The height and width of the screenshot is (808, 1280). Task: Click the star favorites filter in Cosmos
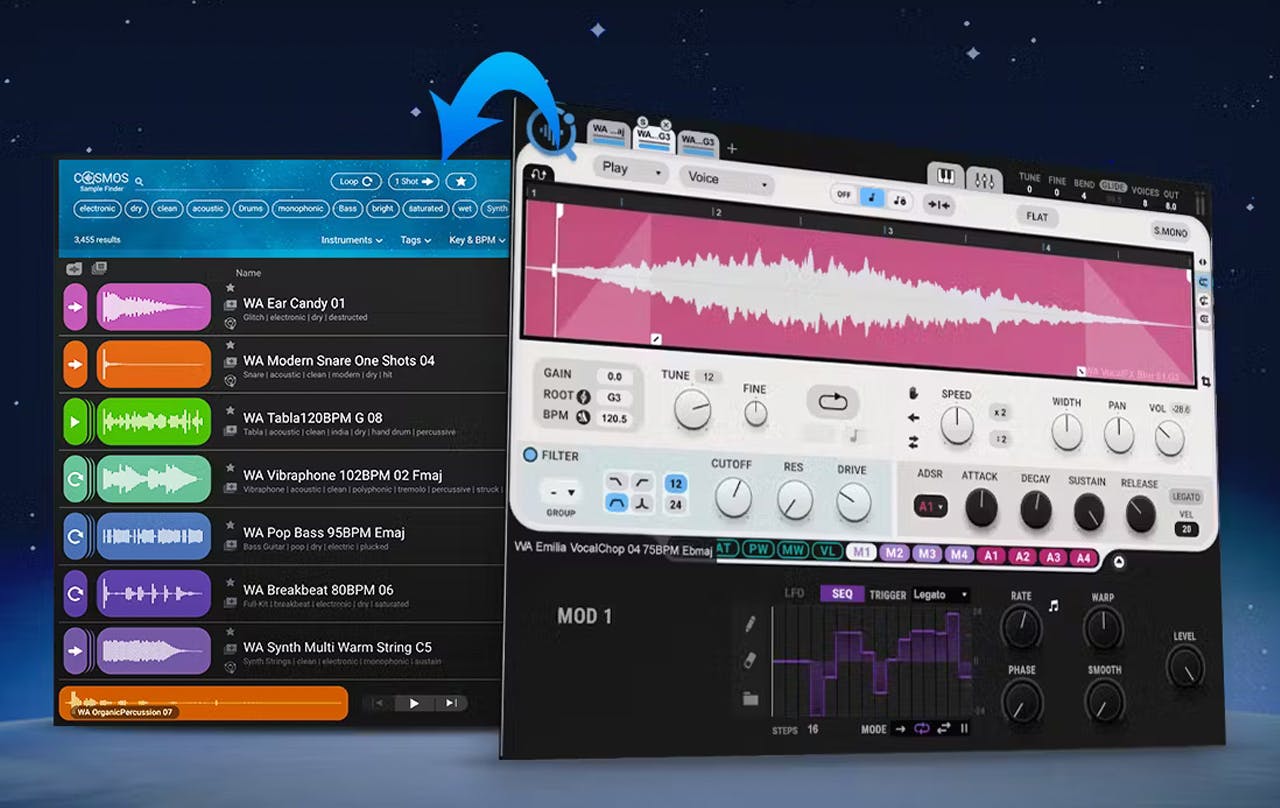461,182
